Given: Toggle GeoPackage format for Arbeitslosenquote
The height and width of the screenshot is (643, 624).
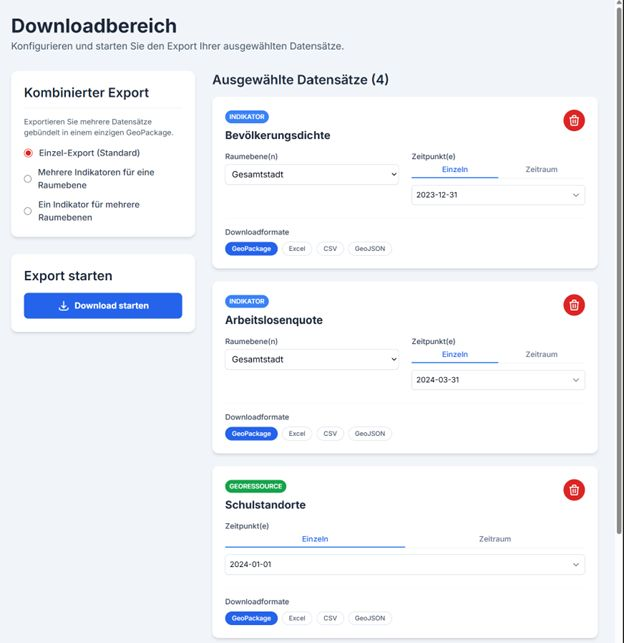Looking at the screenshot, I should click(x=251, y=433).
